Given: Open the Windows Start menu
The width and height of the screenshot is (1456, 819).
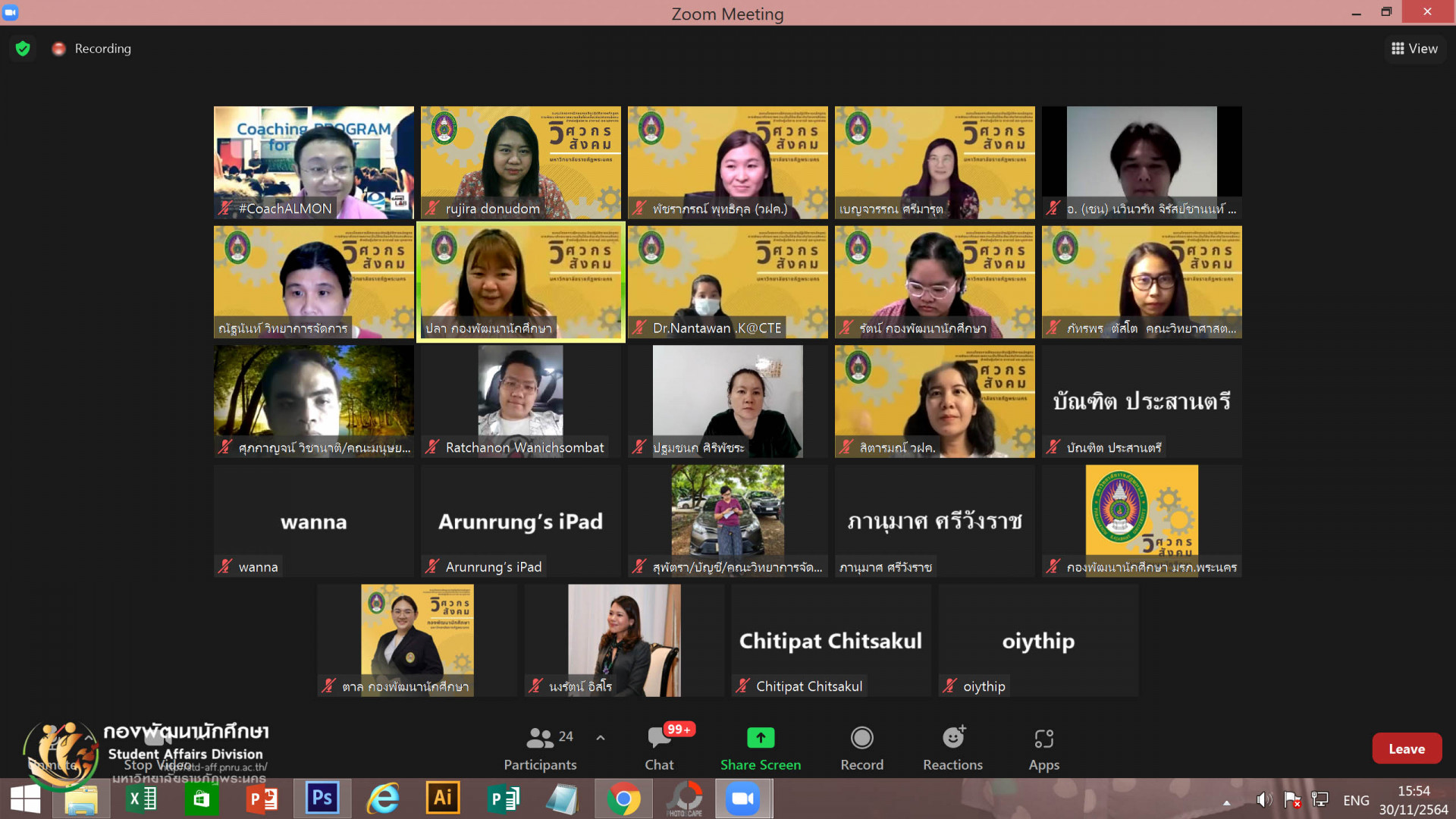Looking at the screenshot, I should 25,799.
